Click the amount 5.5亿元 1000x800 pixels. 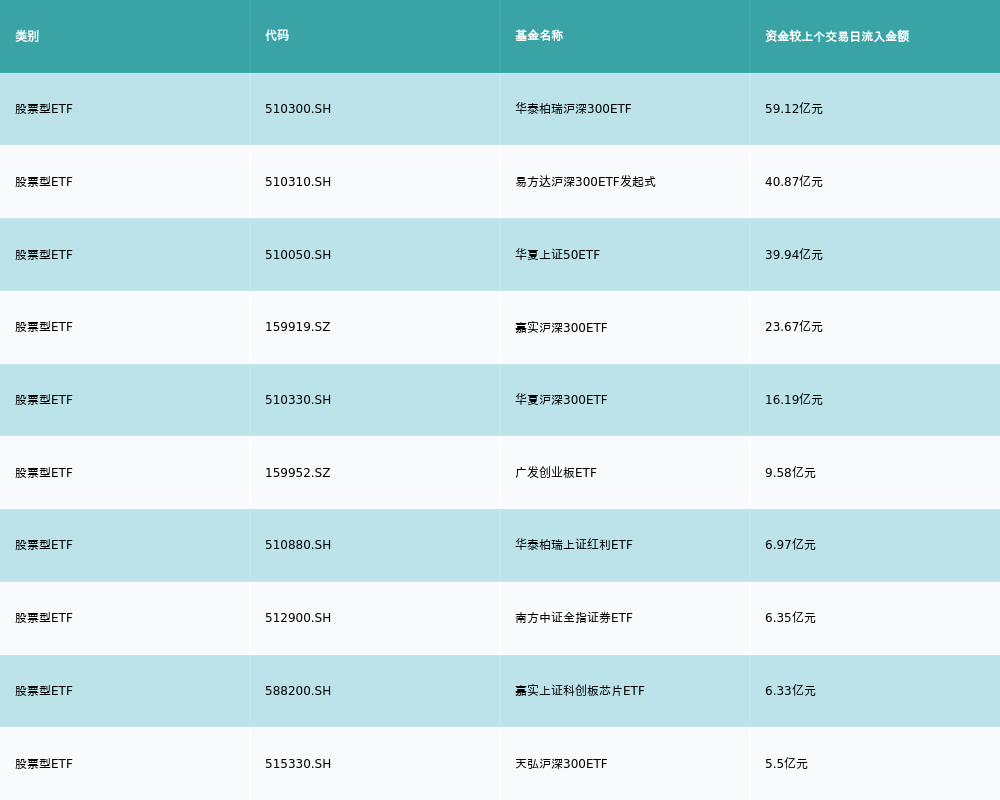[x=786, y=764]
